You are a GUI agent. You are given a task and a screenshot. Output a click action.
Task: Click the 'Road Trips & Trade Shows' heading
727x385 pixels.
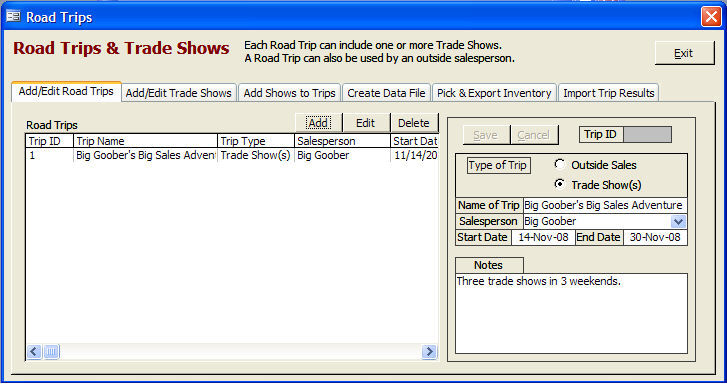121,48
